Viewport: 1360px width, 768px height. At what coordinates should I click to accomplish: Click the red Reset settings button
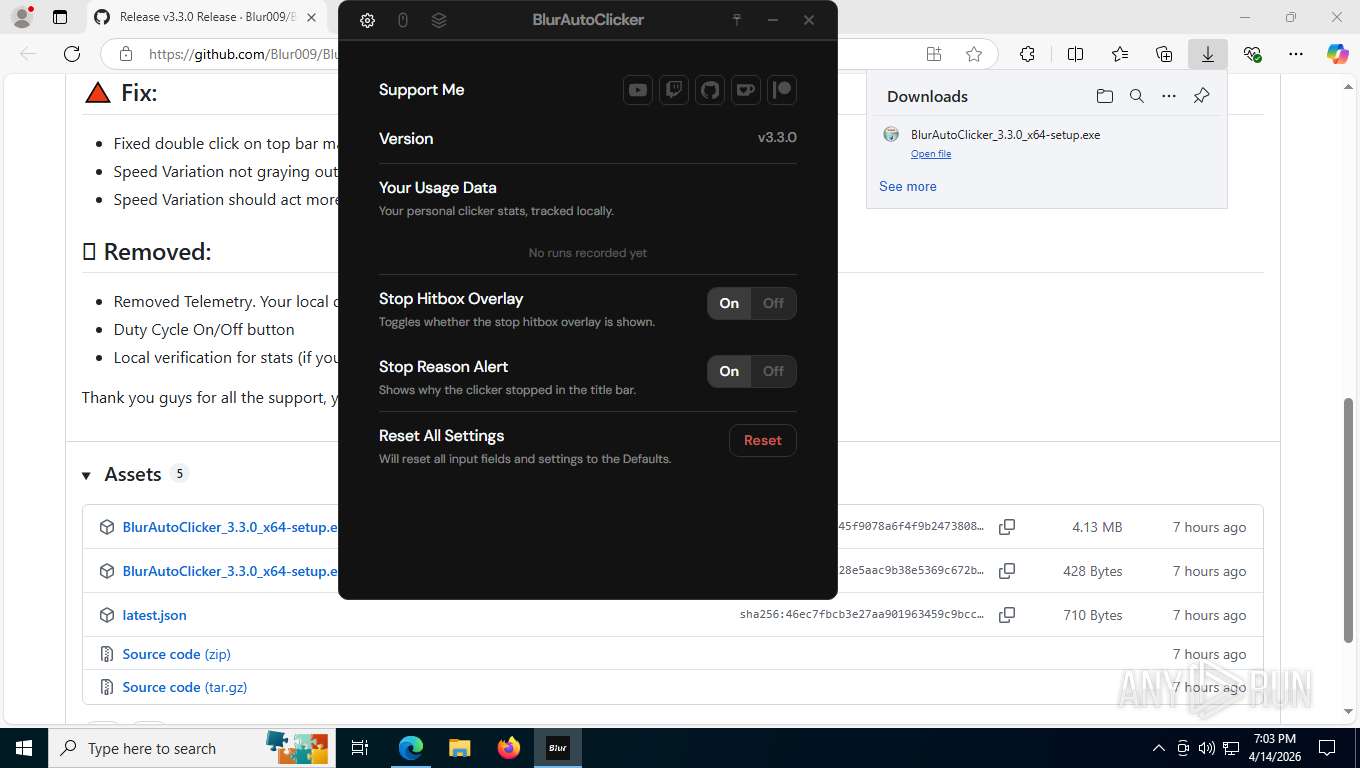click(x=763, y=440)
